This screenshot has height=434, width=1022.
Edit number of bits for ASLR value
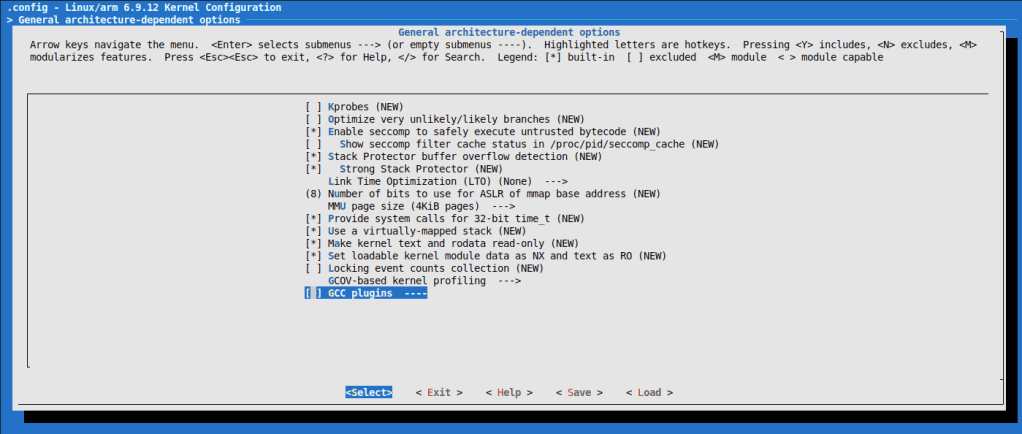click(x=313, y=194)
